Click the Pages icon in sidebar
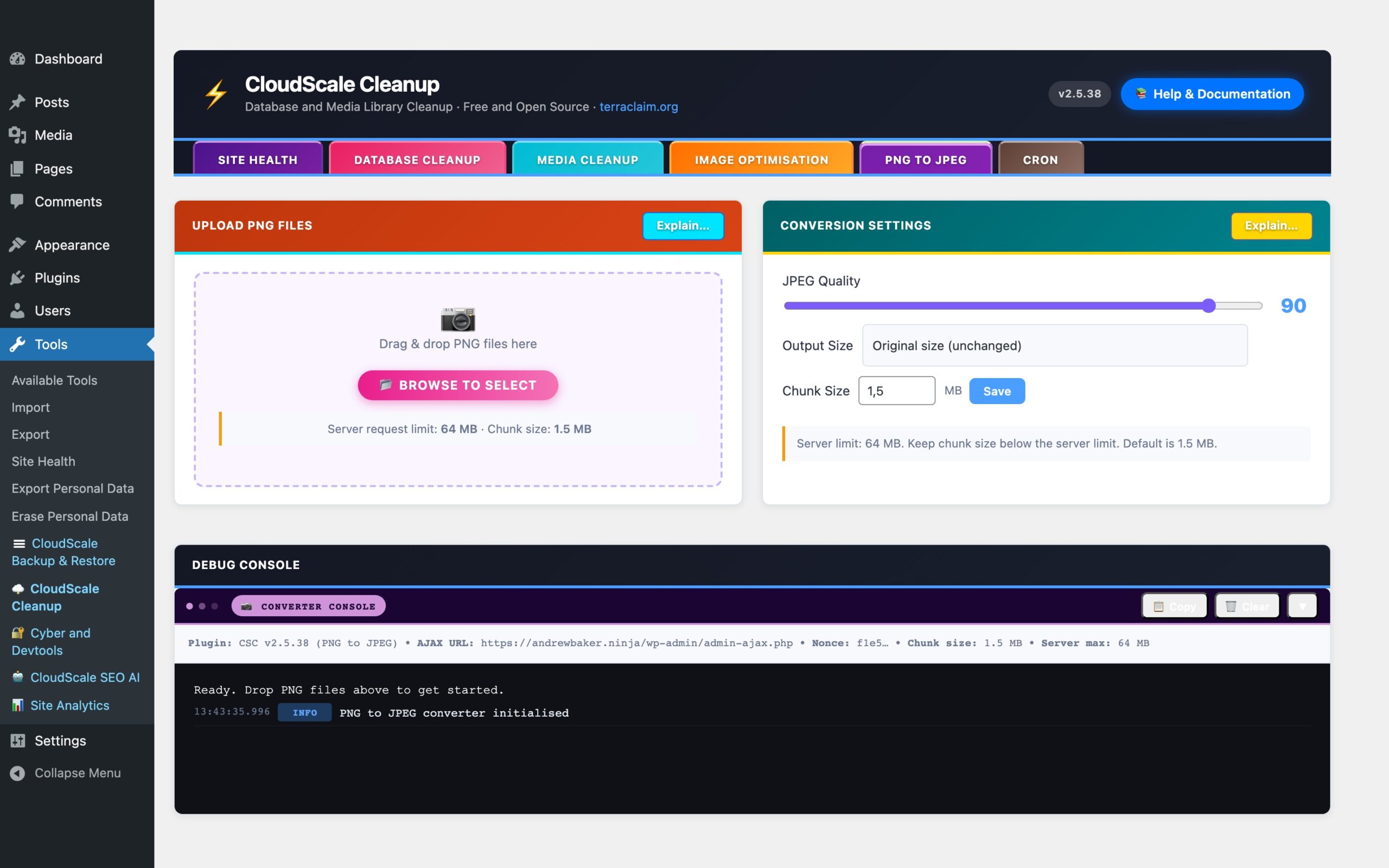The height and width of the screenshot is (868, 1389). [17, 168]
